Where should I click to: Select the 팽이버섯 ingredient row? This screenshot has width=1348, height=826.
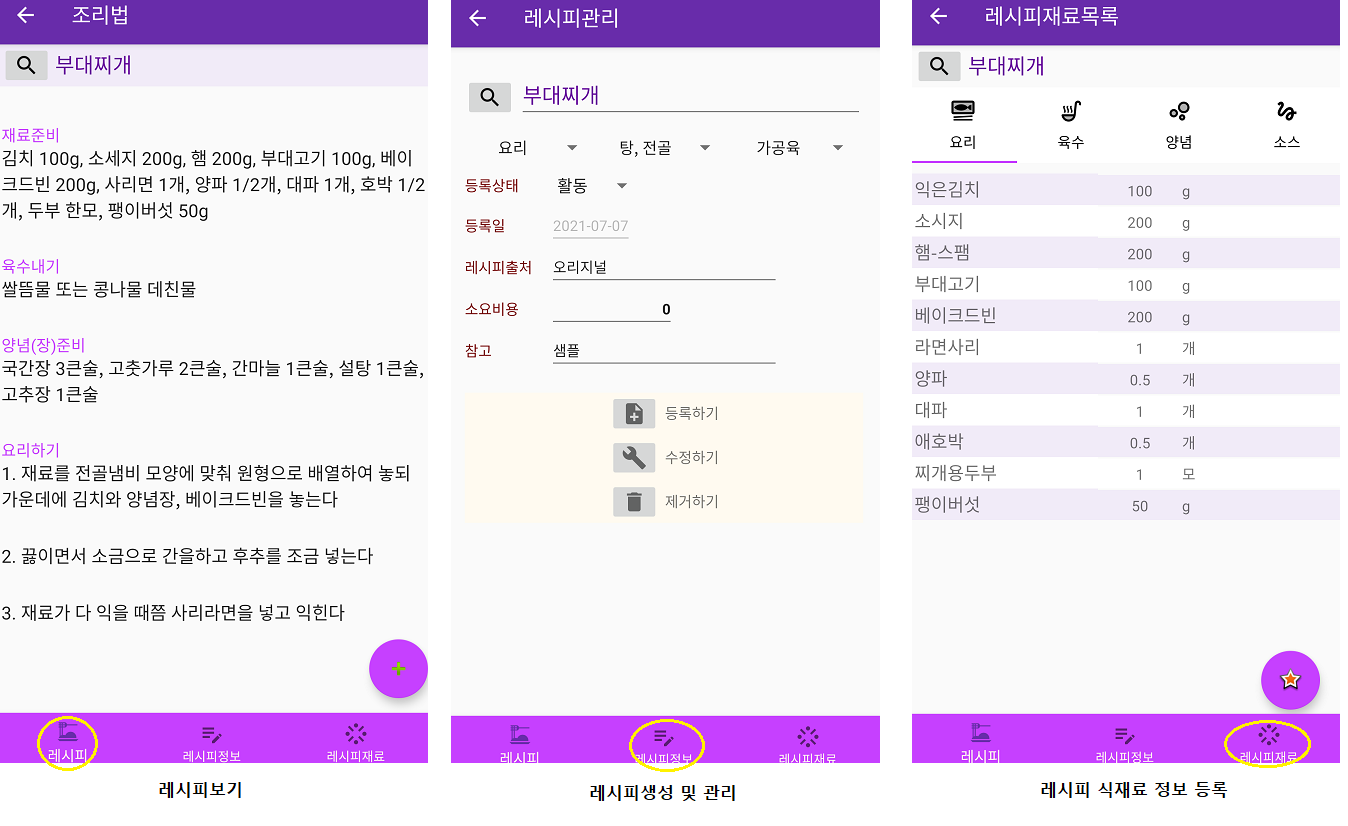1126,505
